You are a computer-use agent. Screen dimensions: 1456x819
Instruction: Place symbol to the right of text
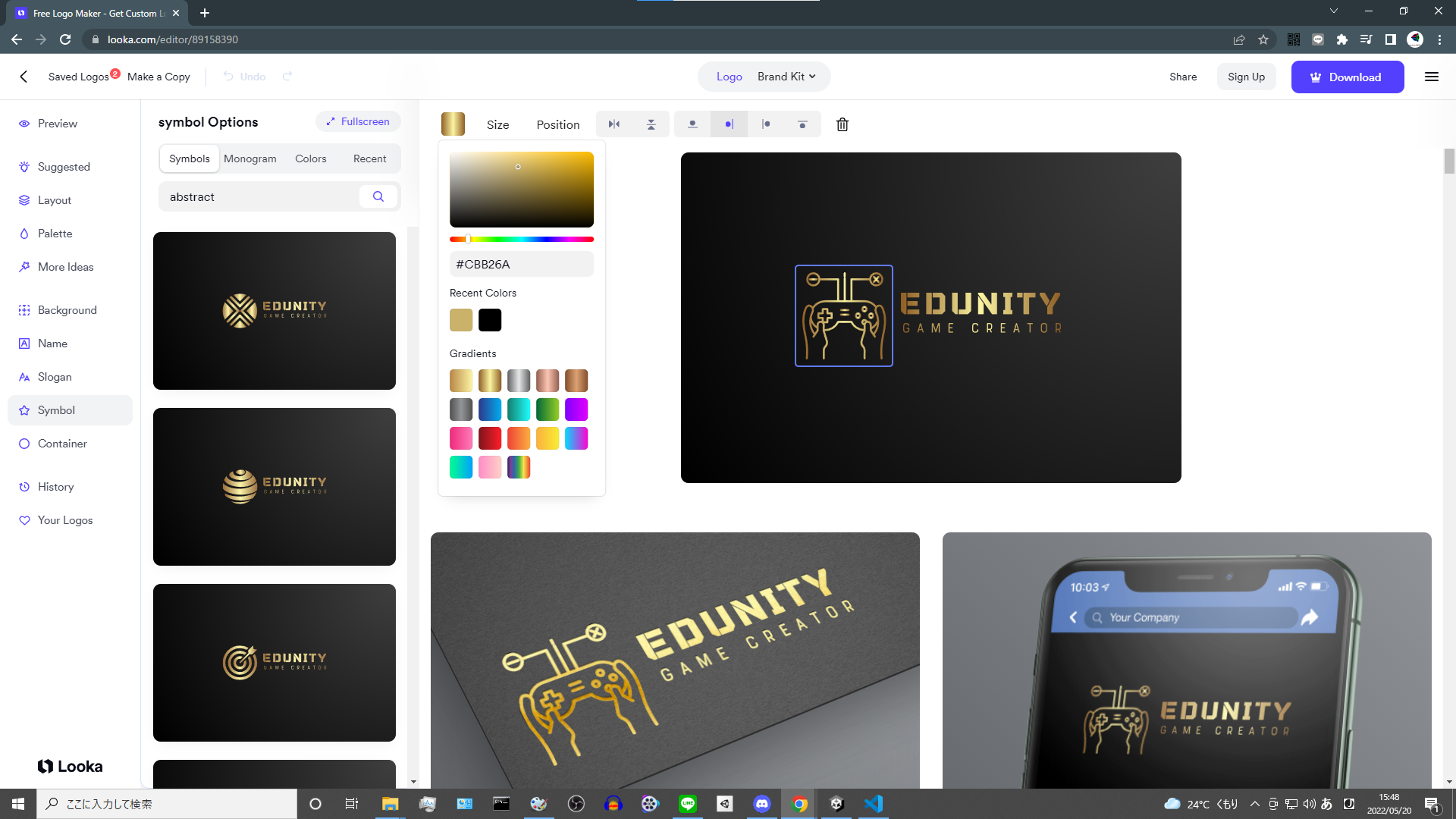(x=766, y=124)
